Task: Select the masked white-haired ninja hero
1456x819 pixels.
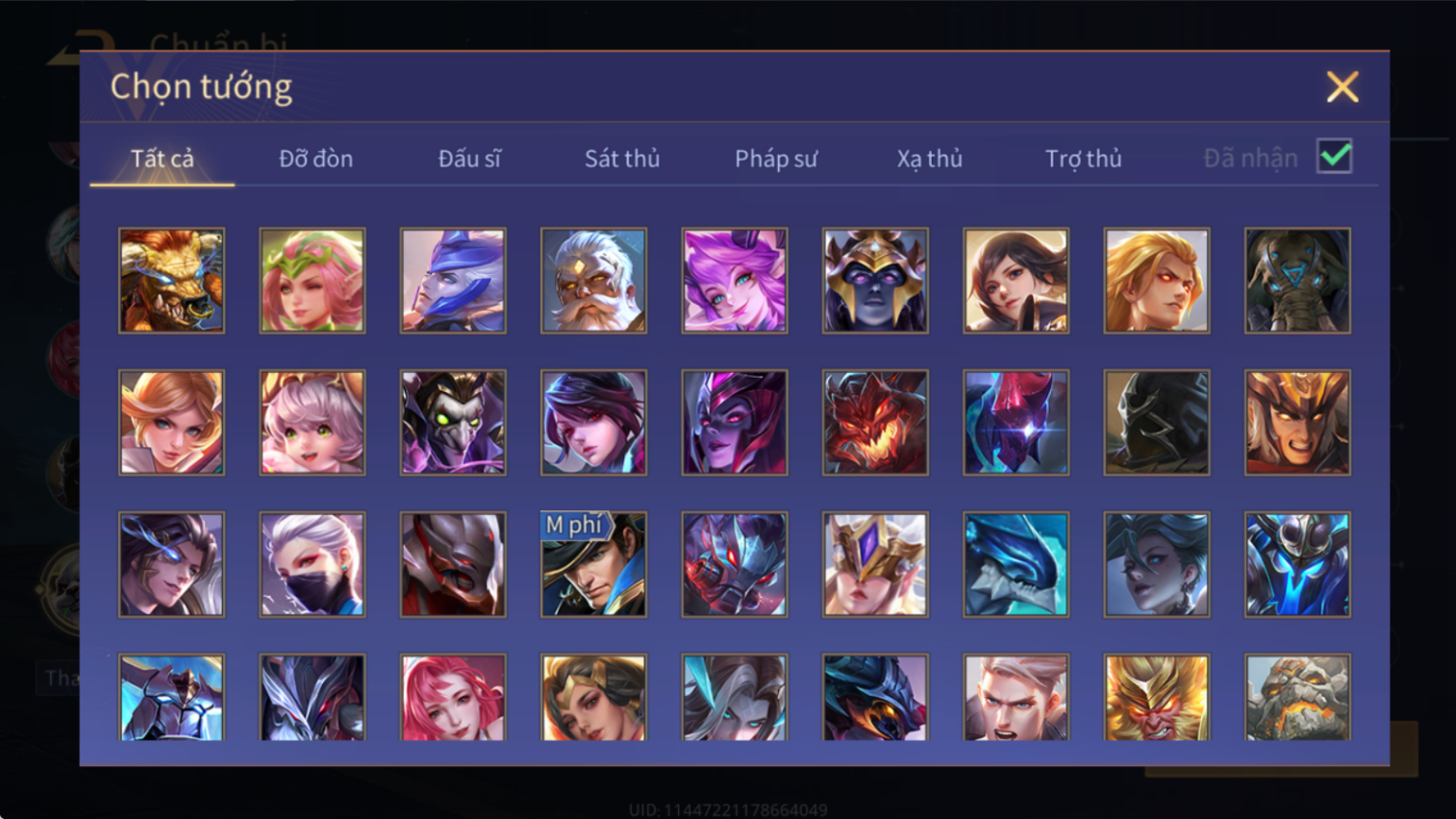Action: (x=313, y=564)
